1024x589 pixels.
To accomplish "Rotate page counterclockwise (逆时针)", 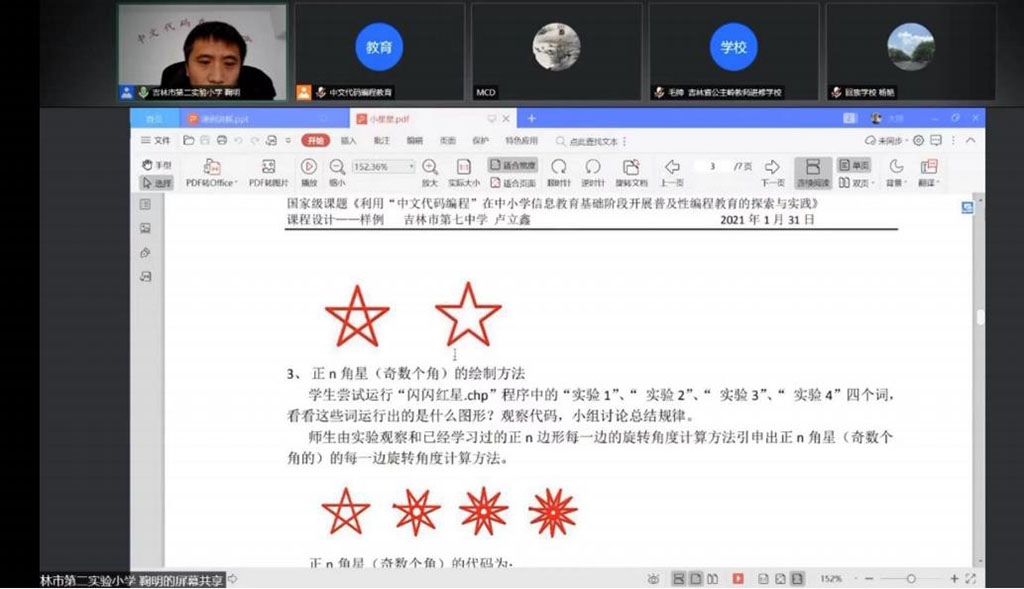I will point(593,172).
